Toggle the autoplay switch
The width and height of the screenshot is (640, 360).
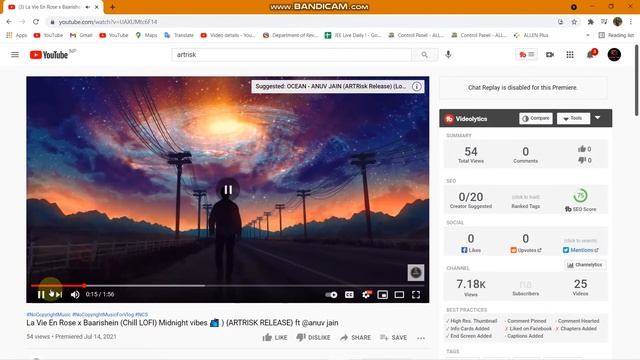pyautogui.click(x=331, y=295)
